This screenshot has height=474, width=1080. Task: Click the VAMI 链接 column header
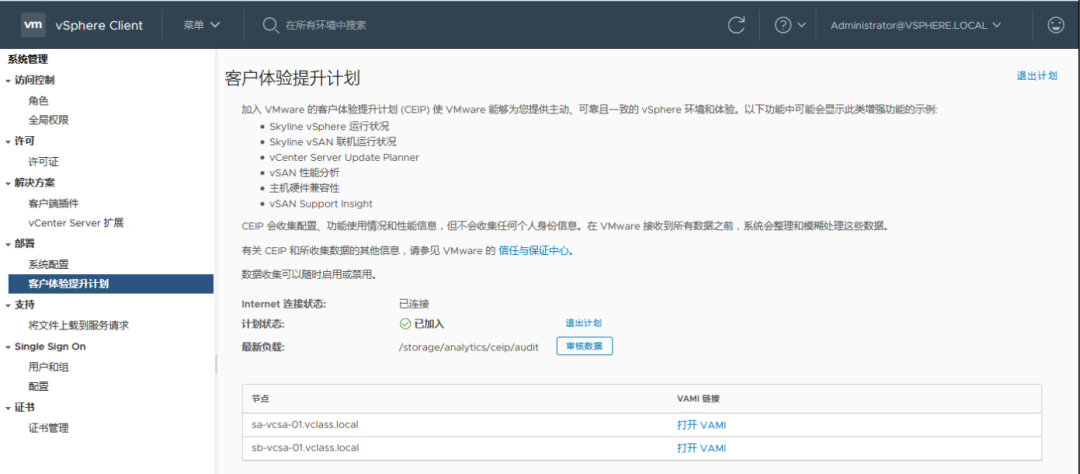coord(698,399)
